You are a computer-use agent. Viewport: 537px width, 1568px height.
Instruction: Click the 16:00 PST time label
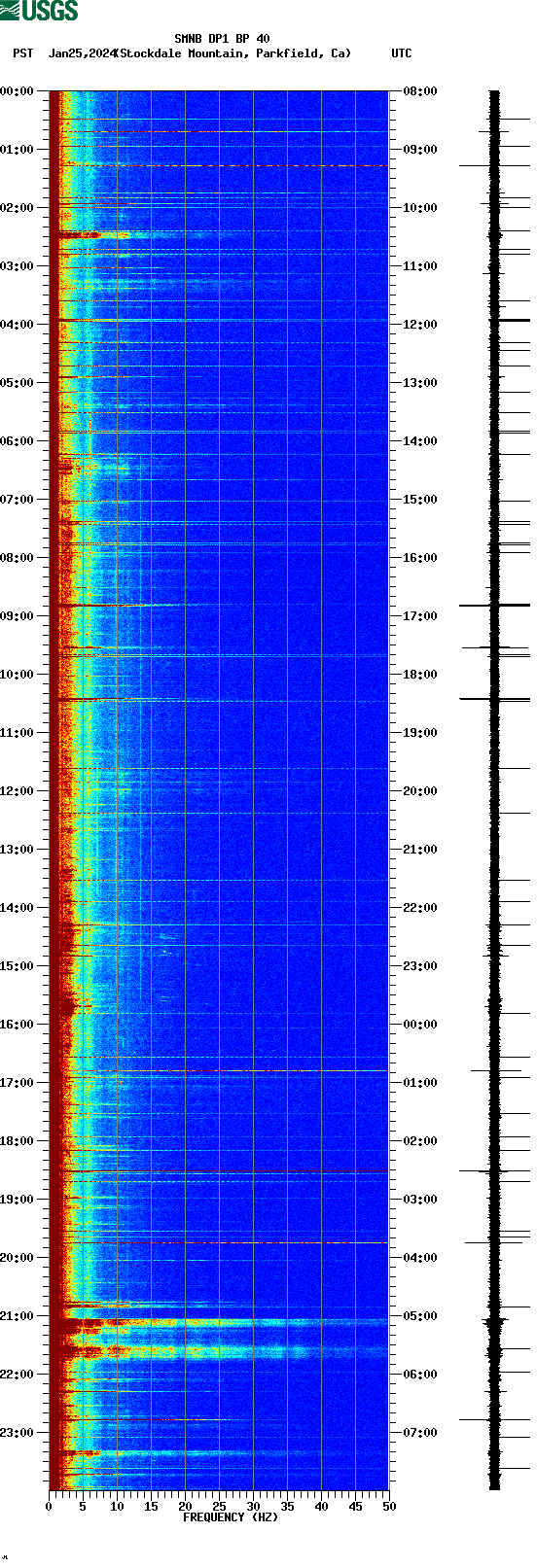pyautogui.click(x=18, y=1025)
